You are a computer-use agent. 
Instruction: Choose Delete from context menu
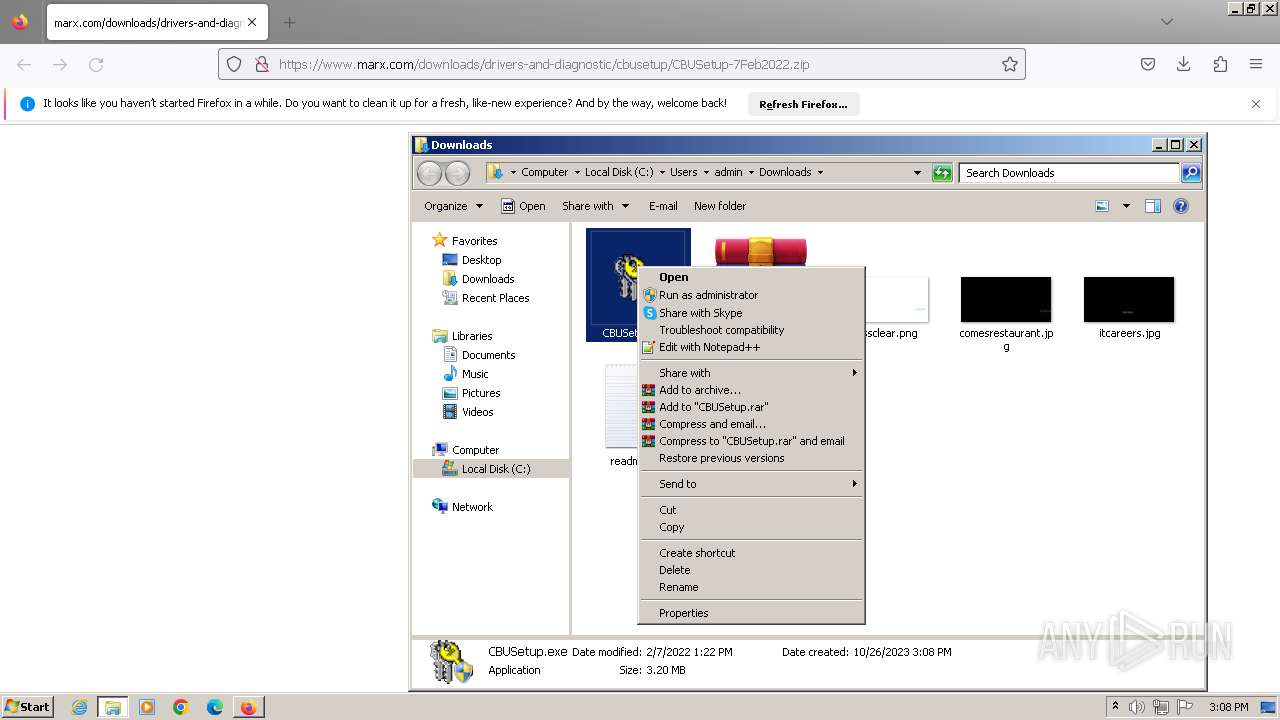(x=751, y=570)
